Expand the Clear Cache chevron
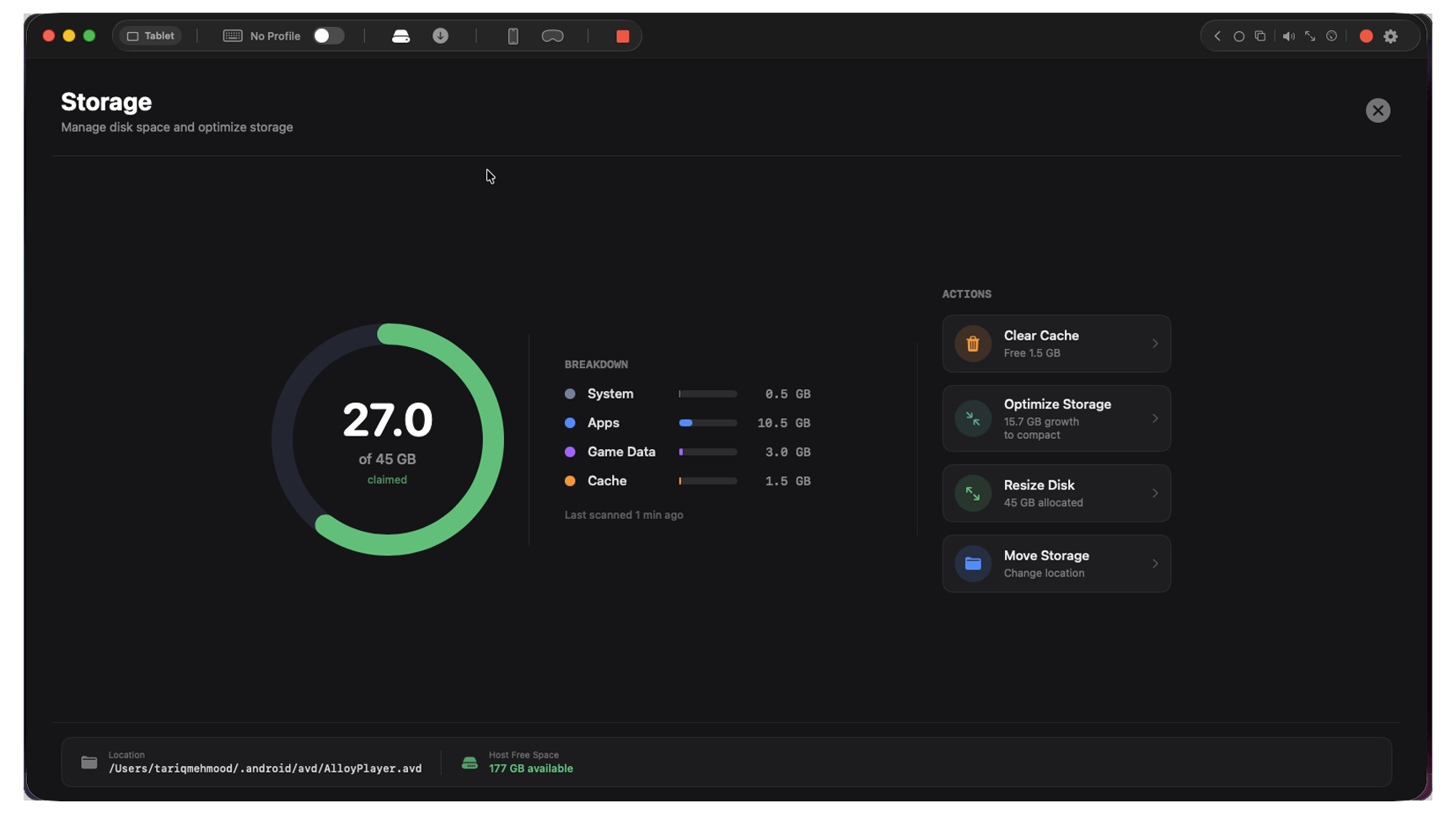Viewport: 1456px width, 814px height. click(x=1155, y=344)
